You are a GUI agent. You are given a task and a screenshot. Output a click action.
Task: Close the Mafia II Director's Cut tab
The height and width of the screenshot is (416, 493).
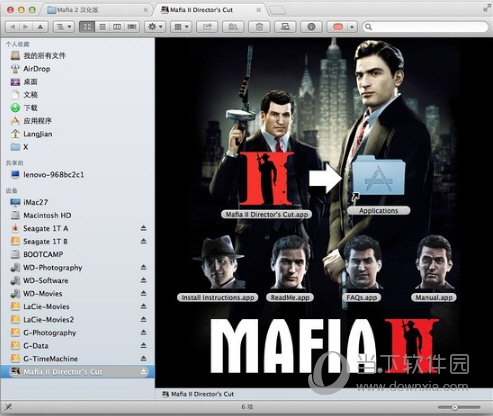[x=259, y=10]
